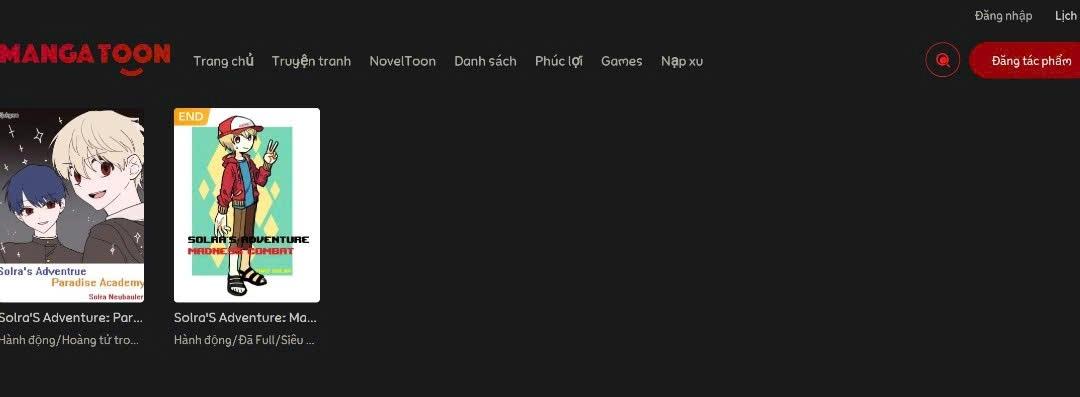Click title Solra'S Adventure: Ma...
This screenshot has height=397, width=1080.
click(x=245, y=318)
